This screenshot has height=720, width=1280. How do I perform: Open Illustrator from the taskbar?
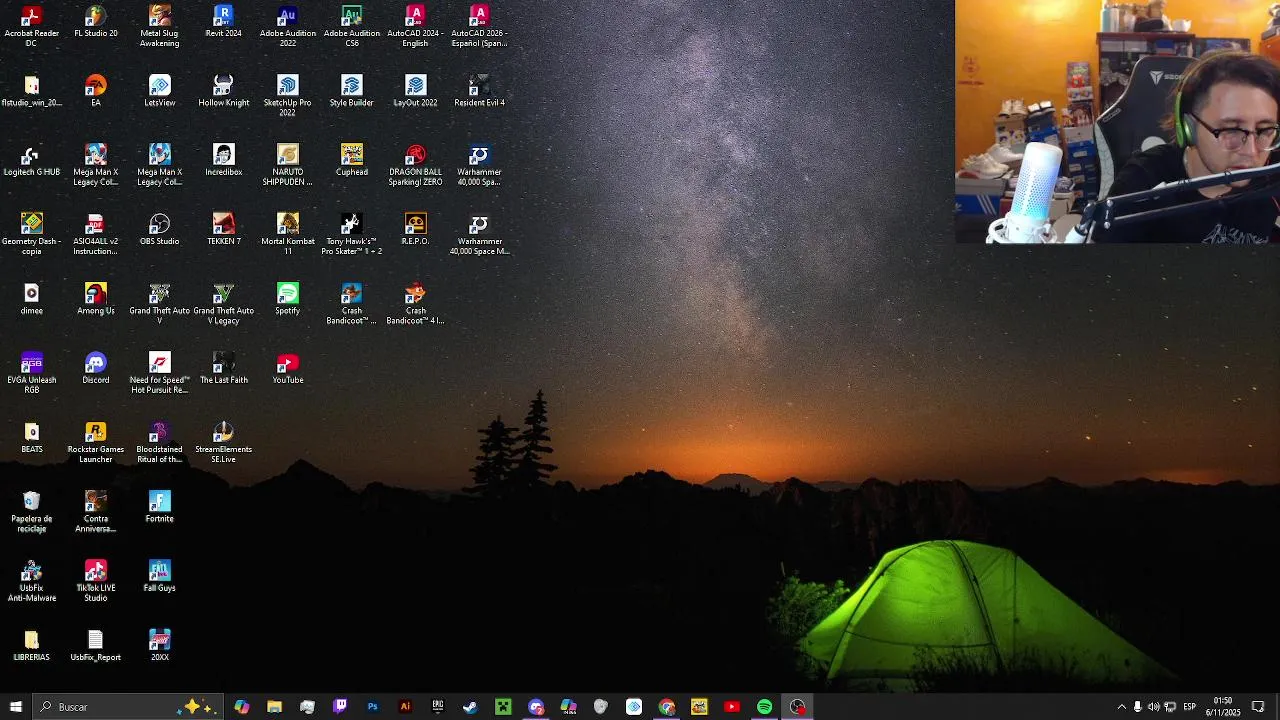(x=405, y=707)
